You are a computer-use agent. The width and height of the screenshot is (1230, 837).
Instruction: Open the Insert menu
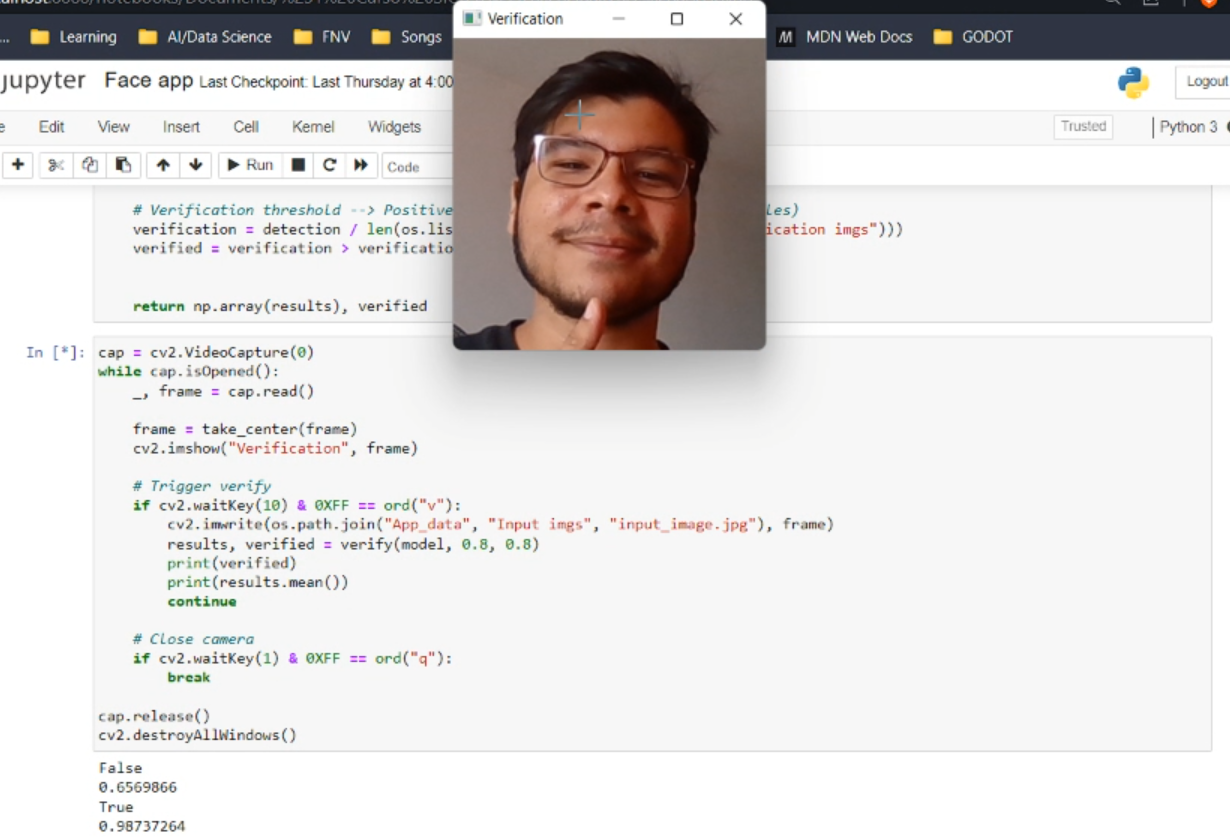[x=181, y=127]
